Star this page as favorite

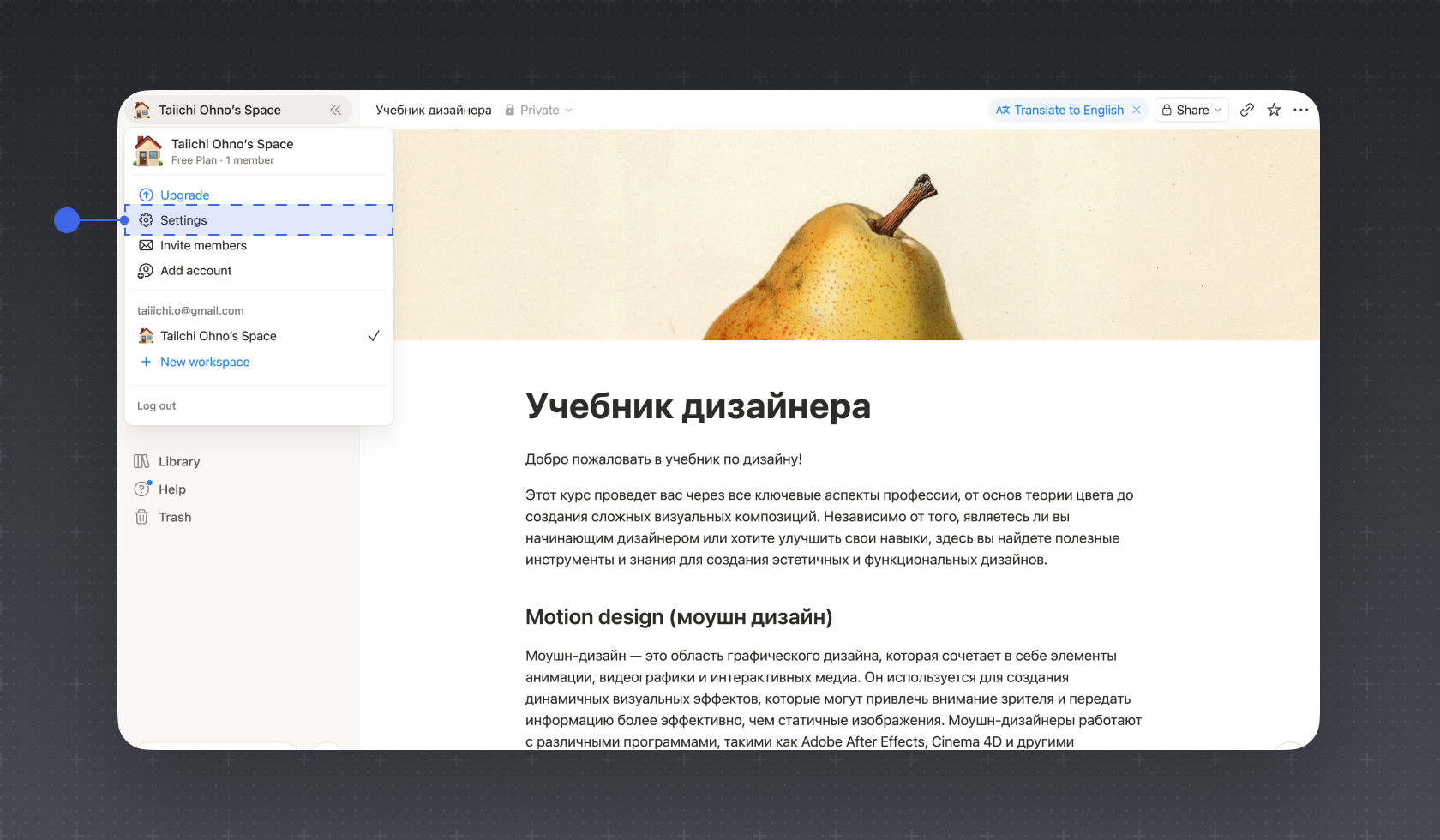tap(1274, 110)
